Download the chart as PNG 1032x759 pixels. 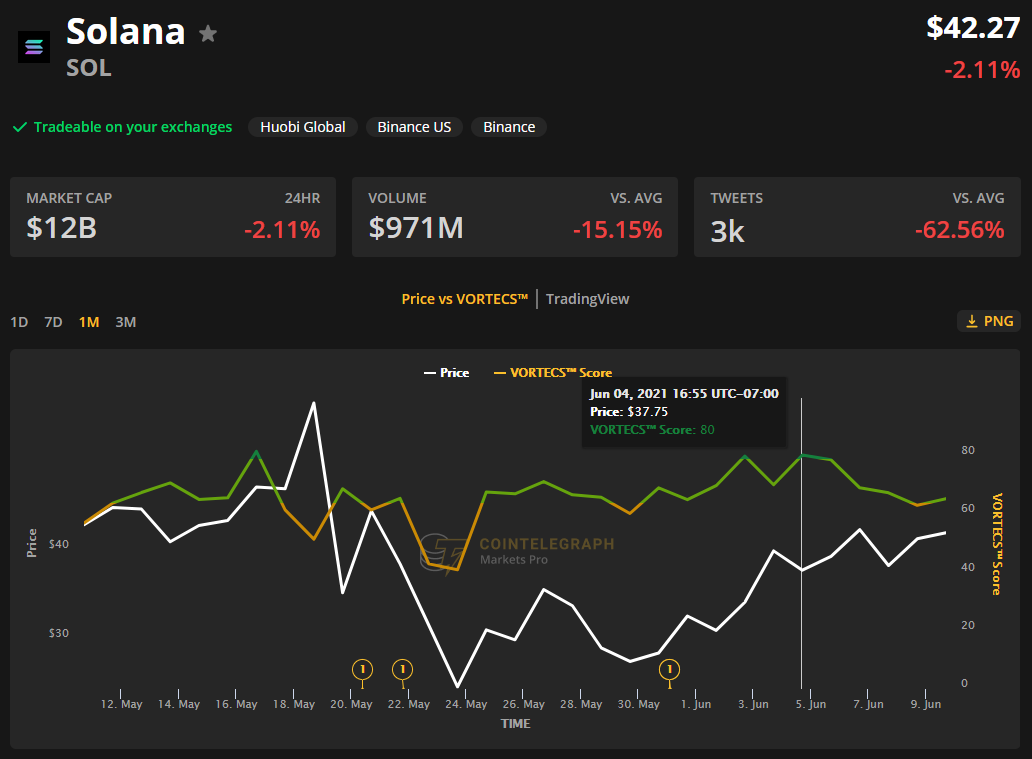(988, 321)
